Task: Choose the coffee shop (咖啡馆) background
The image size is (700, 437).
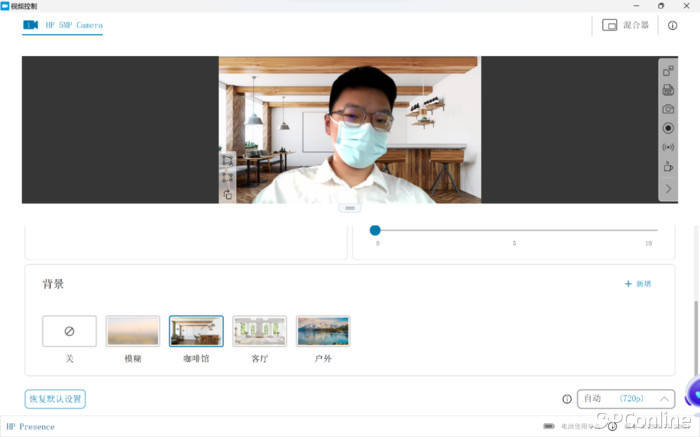Action: [x=196, y=331]
